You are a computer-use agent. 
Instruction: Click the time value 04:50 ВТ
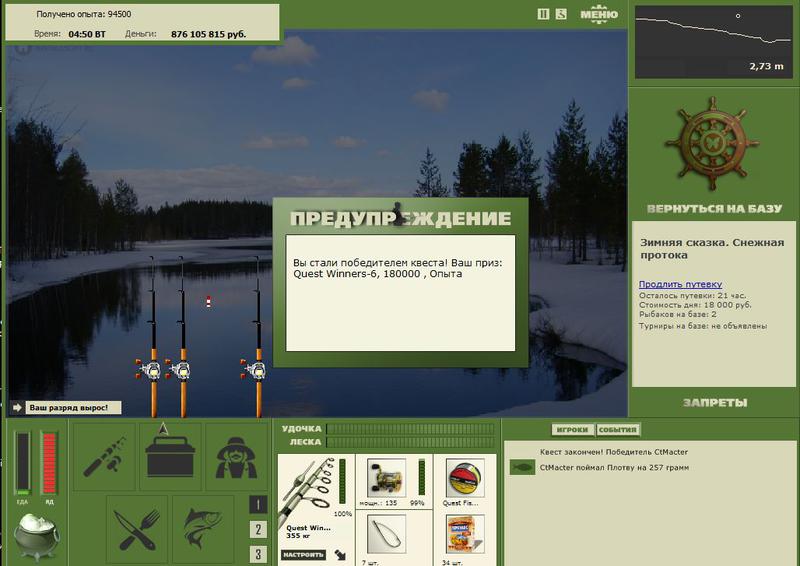[x=87, y=34]
